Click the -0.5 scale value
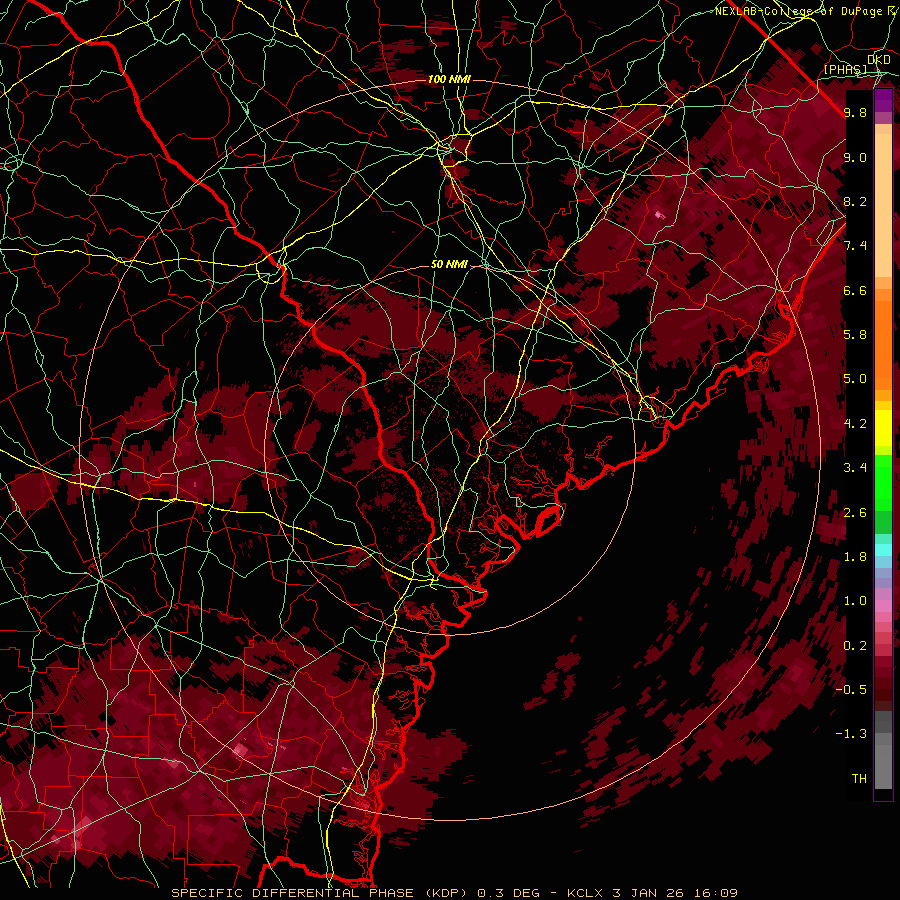The image size is (900, 900). click(x=851, y=690)
